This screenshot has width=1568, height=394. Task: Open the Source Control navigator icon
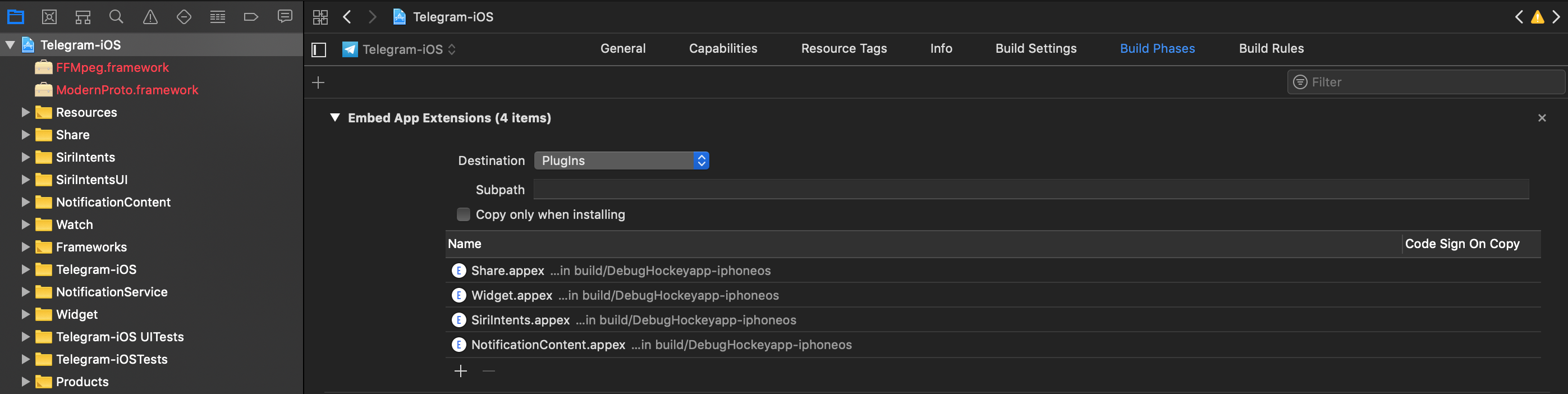coord(49,17)
